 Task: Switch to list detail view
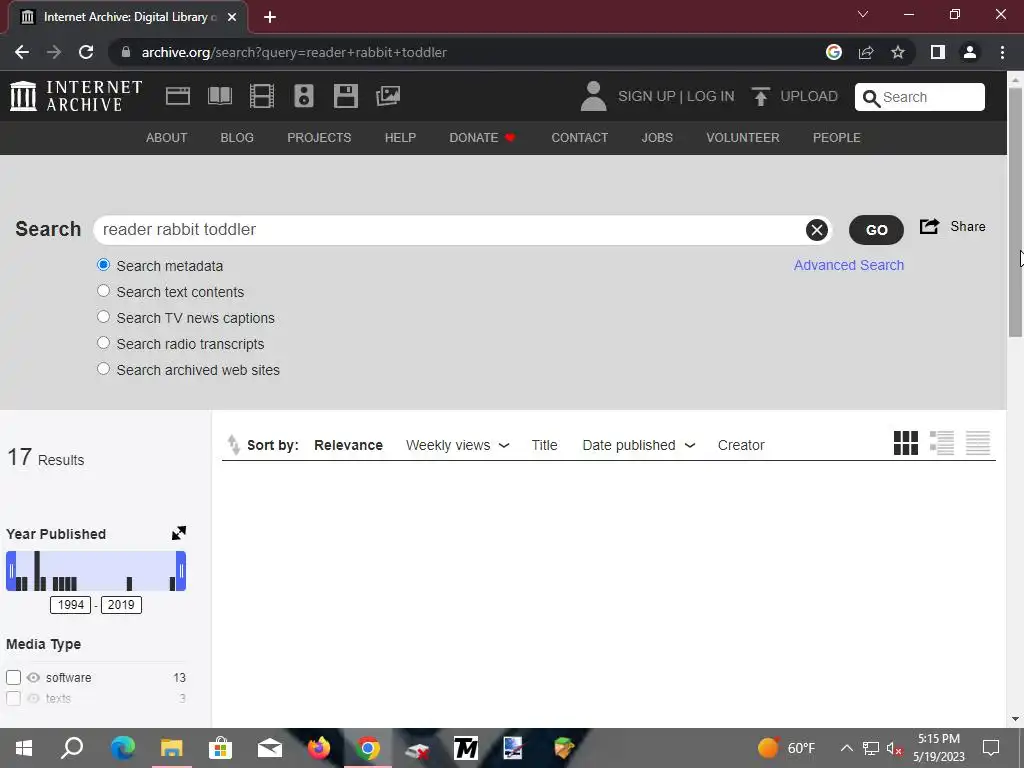(942, 443)
